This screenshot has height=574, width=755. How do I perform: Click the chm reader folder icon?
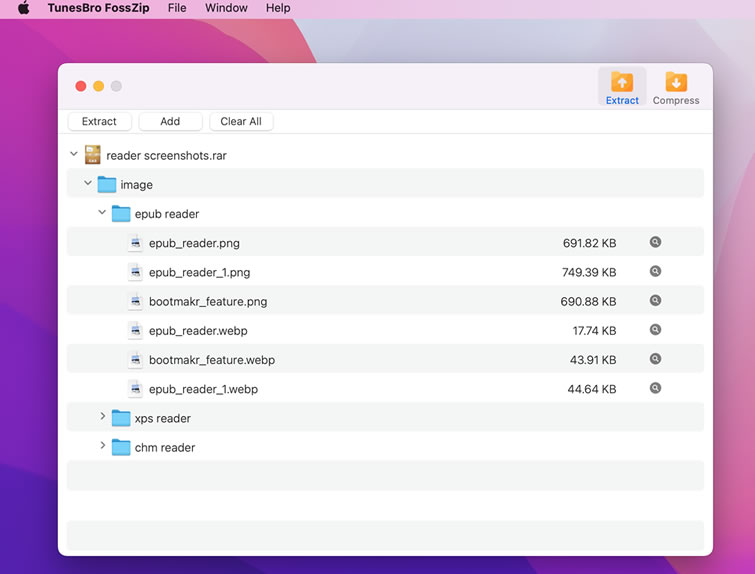(121, 447)
